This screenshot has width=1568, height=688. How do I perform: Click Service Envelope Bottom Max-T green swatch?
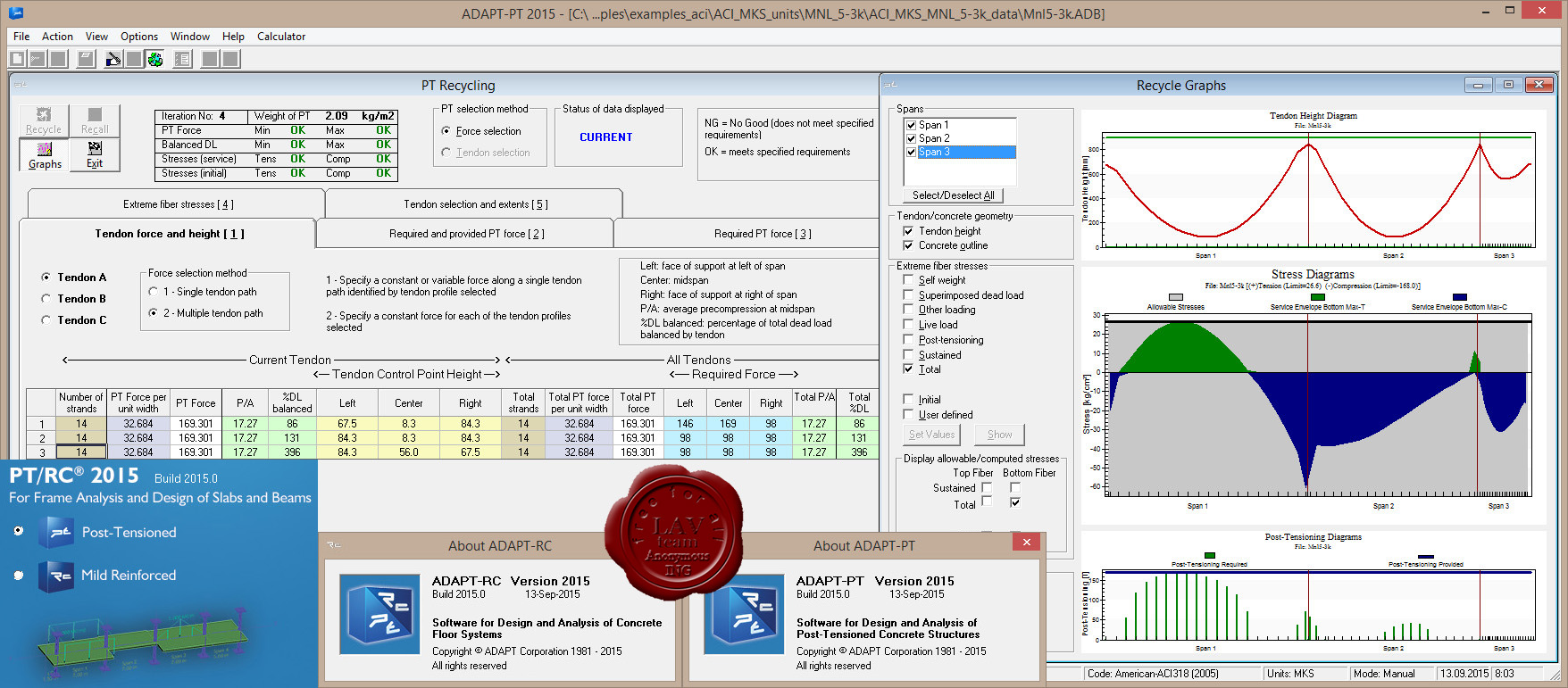click(1317, 297)
